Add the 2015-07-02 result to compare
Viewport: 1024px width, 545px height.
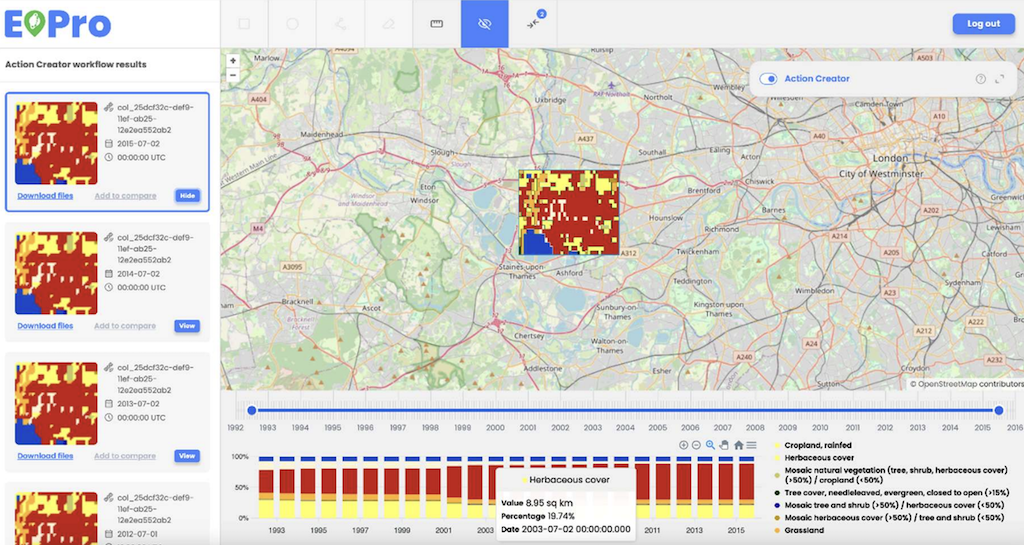pyautogui.click(x=125, y=196)
